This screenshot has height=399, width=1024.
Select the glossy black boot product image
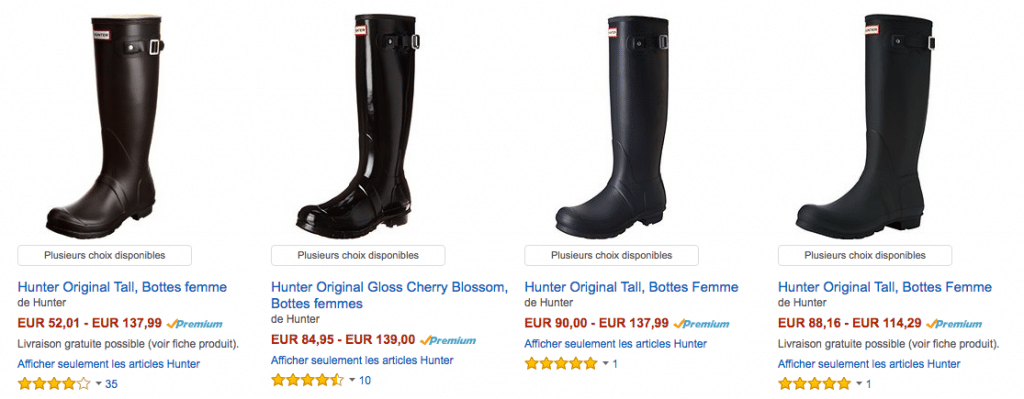pos(358,125)
